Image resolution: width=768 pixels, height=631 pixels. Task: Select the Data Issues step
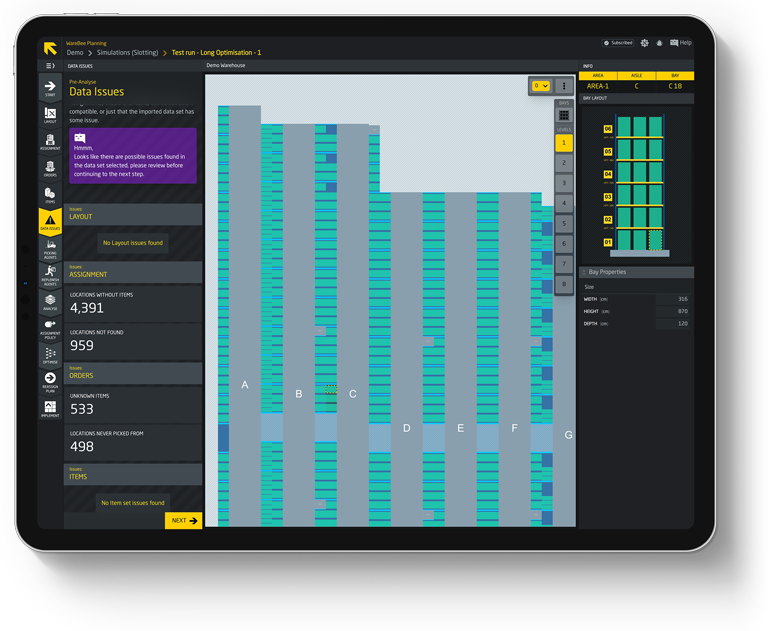tap(50, 222)
